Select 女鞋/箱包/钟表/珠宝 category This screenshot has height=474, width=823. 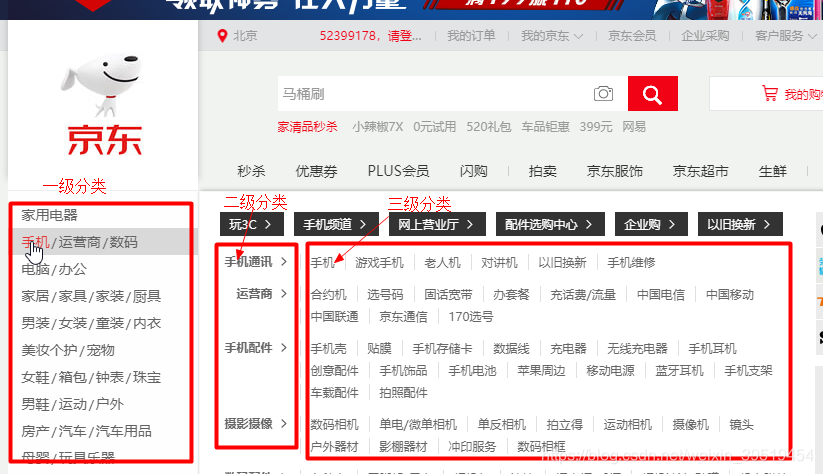click(x=91, y=377)
